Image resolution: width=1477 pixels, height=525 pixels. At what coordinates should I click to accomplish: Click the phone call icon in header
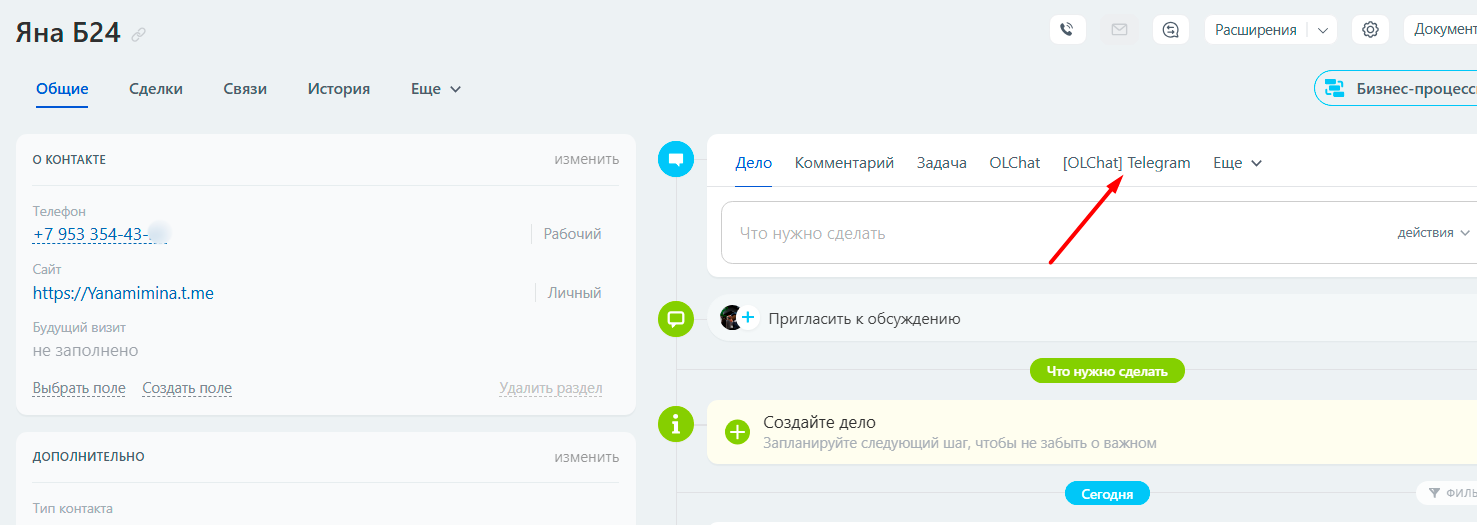point(1067,30)
